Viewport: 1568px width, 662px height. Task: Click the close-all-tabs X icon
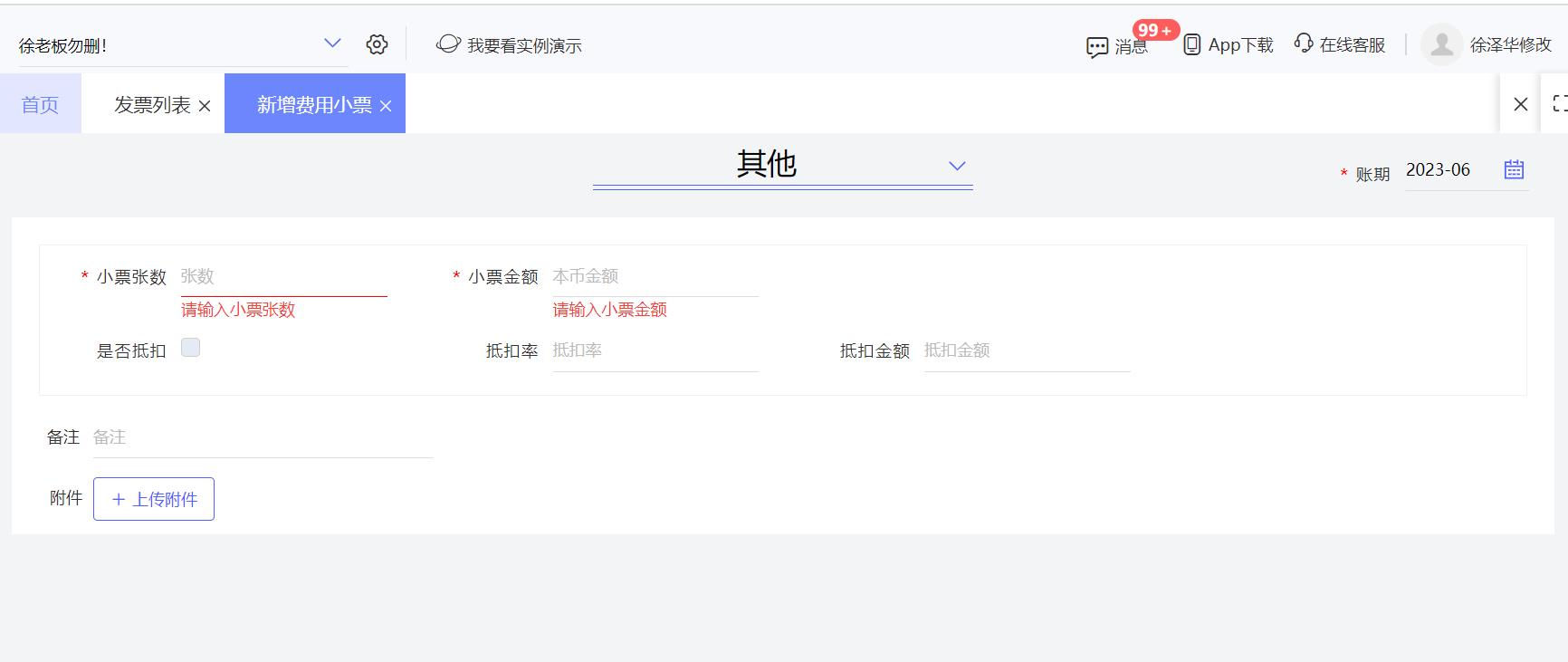1521,104
